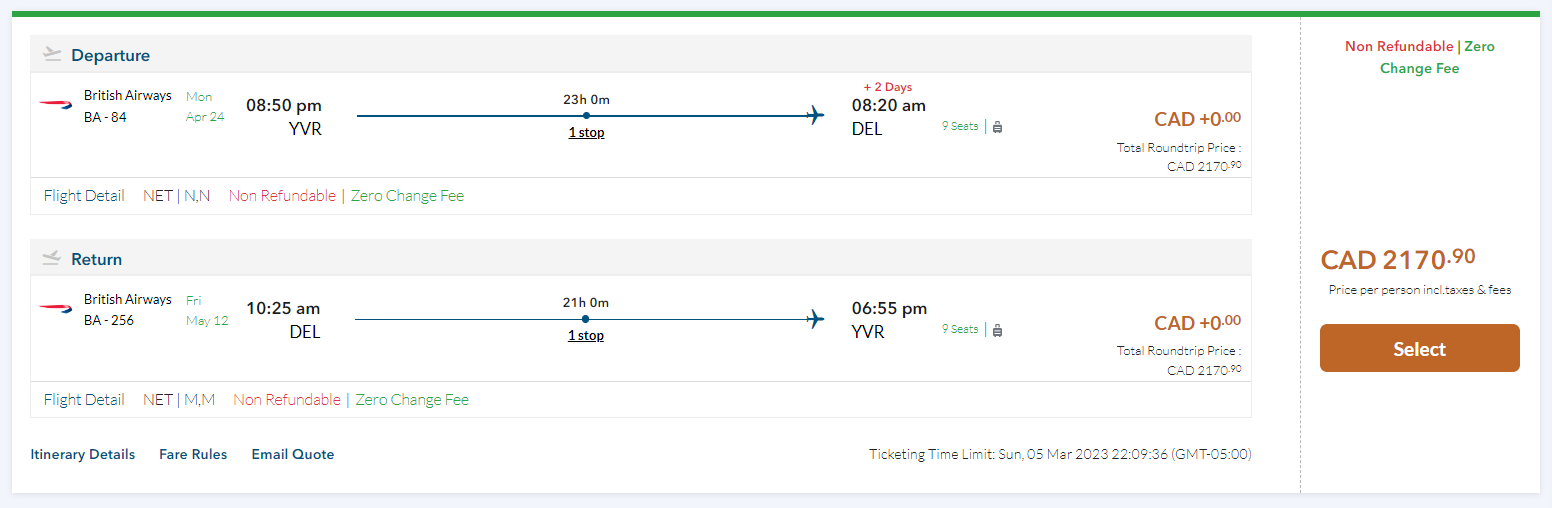
Task: Show the 1 stop info for YVR-DEL
Action: [x=586, y=132]
